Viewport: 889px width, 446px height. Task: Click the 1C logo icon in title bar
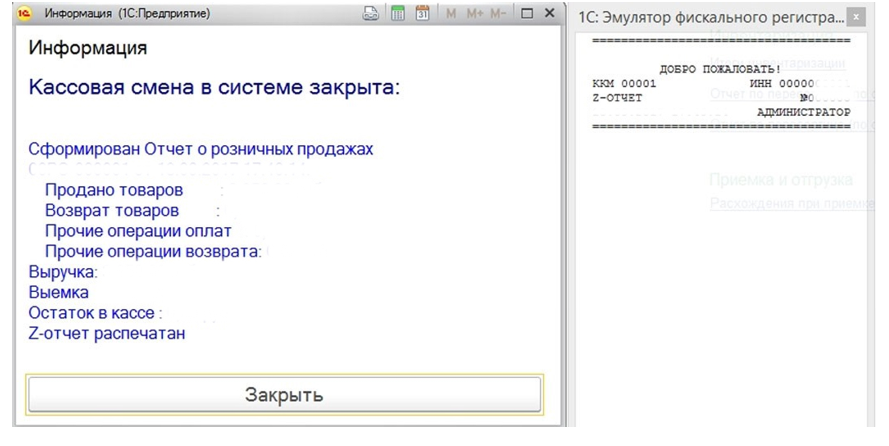(x=25, y=15)
